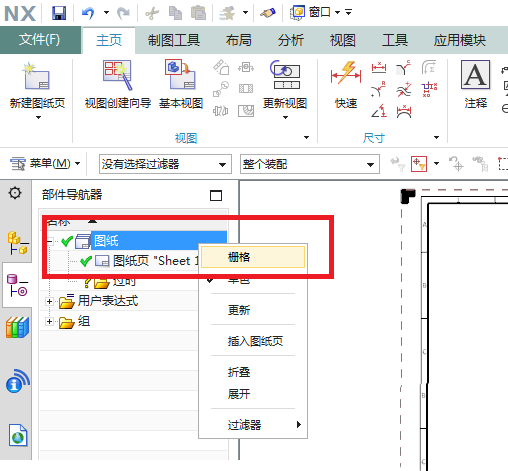508x471 pixels.
Task: Expand the 组 tree node
Action: 49,322
